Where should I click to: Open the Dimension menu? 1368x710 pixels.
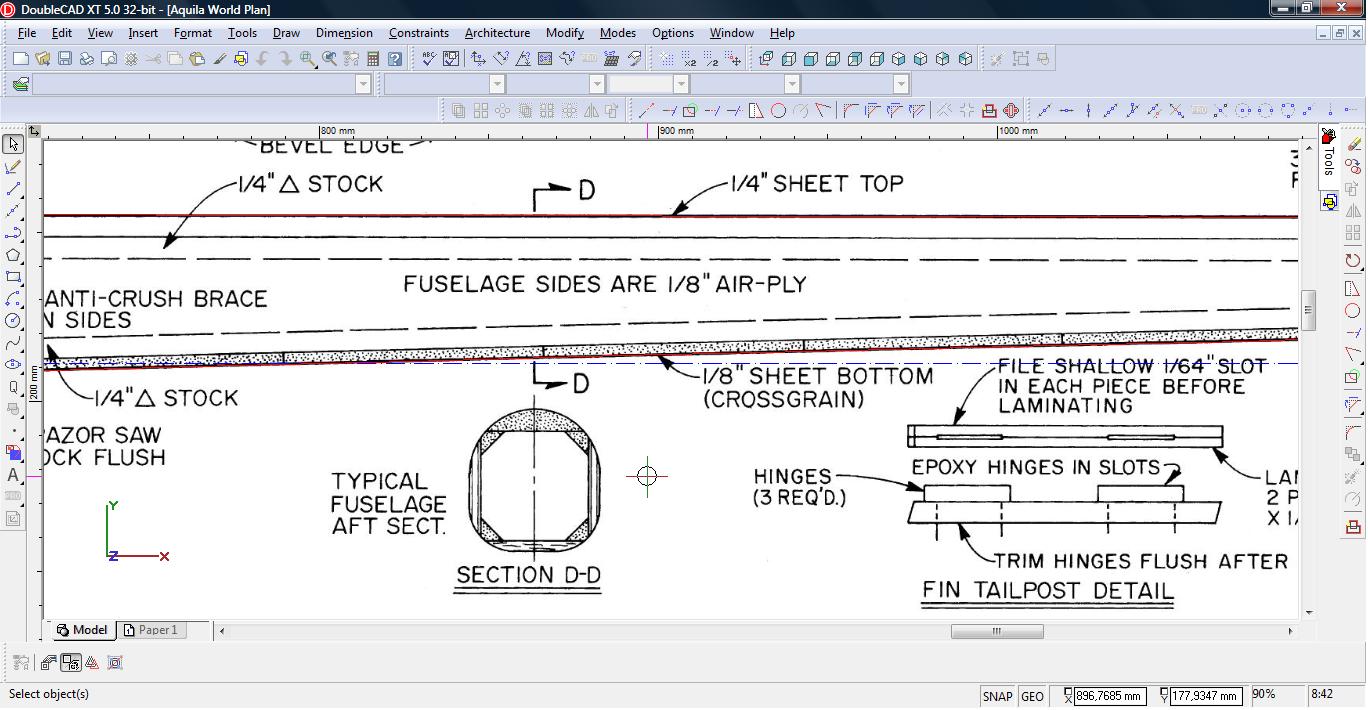point(344,33)
